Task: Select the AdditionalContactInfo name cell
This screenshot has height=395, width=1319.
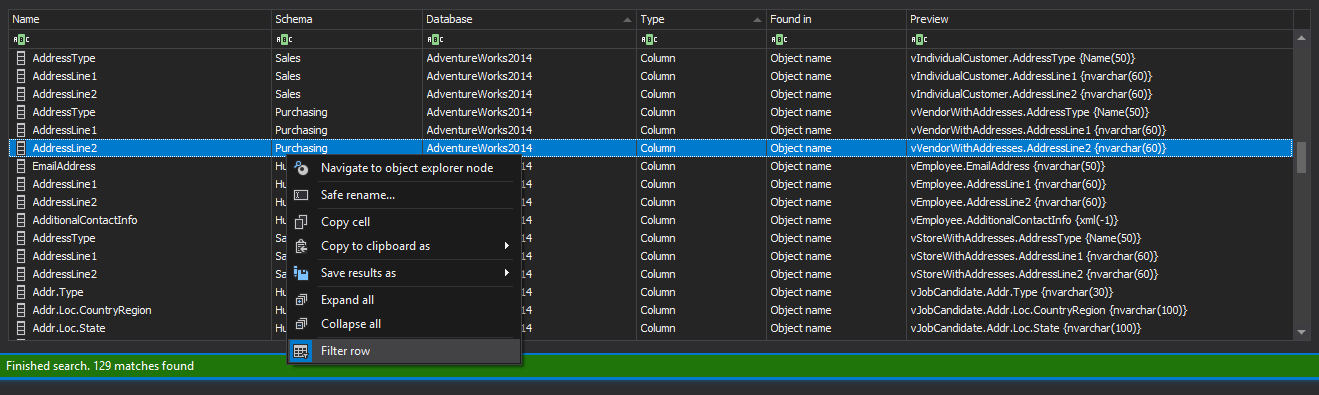Action: tap(140, 220)
